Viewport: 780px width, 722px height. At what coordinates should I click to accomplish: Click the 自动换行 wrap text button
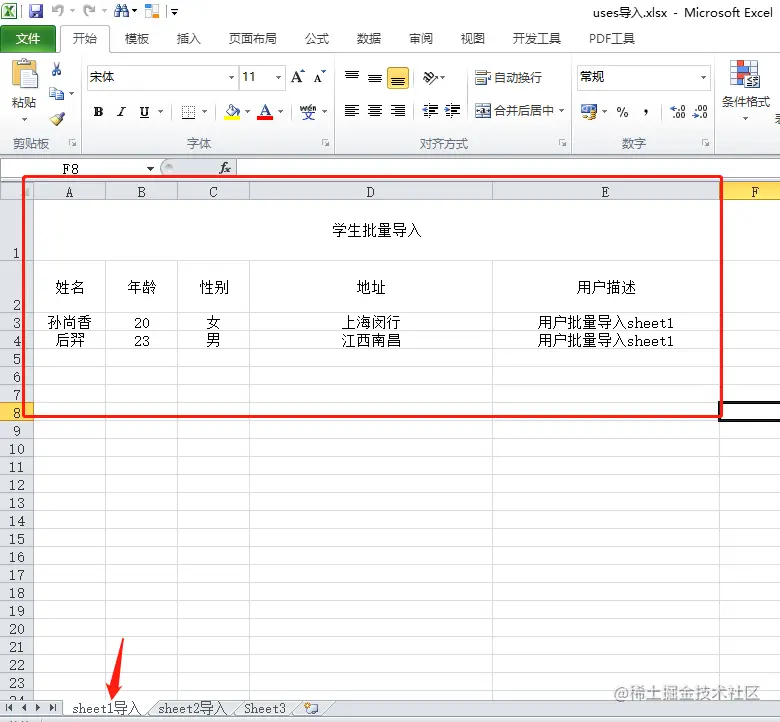coord(508,78)
